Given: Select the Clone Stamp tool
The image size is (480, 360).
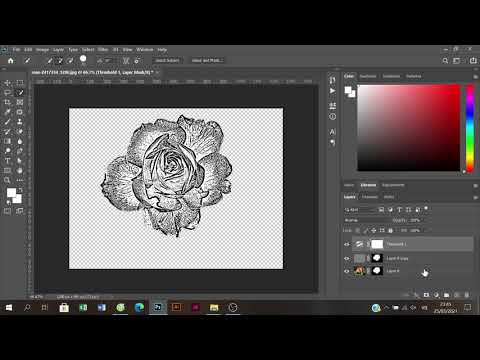Looking at the screenshot, I should click(x=20, y=122).
